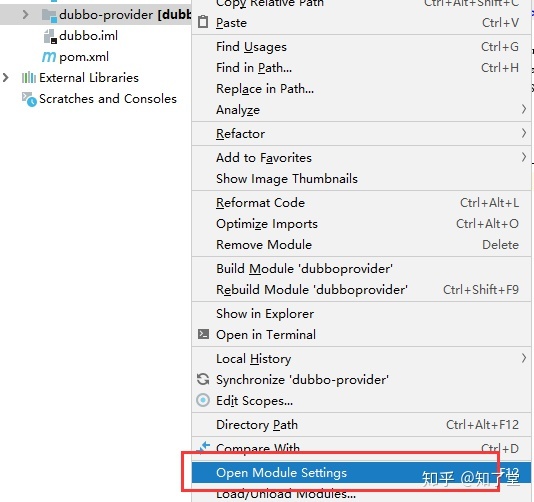Click the Scratches and Consoles icon
Viewport: 534px width, 502px height.
click(x=29, y=99)
